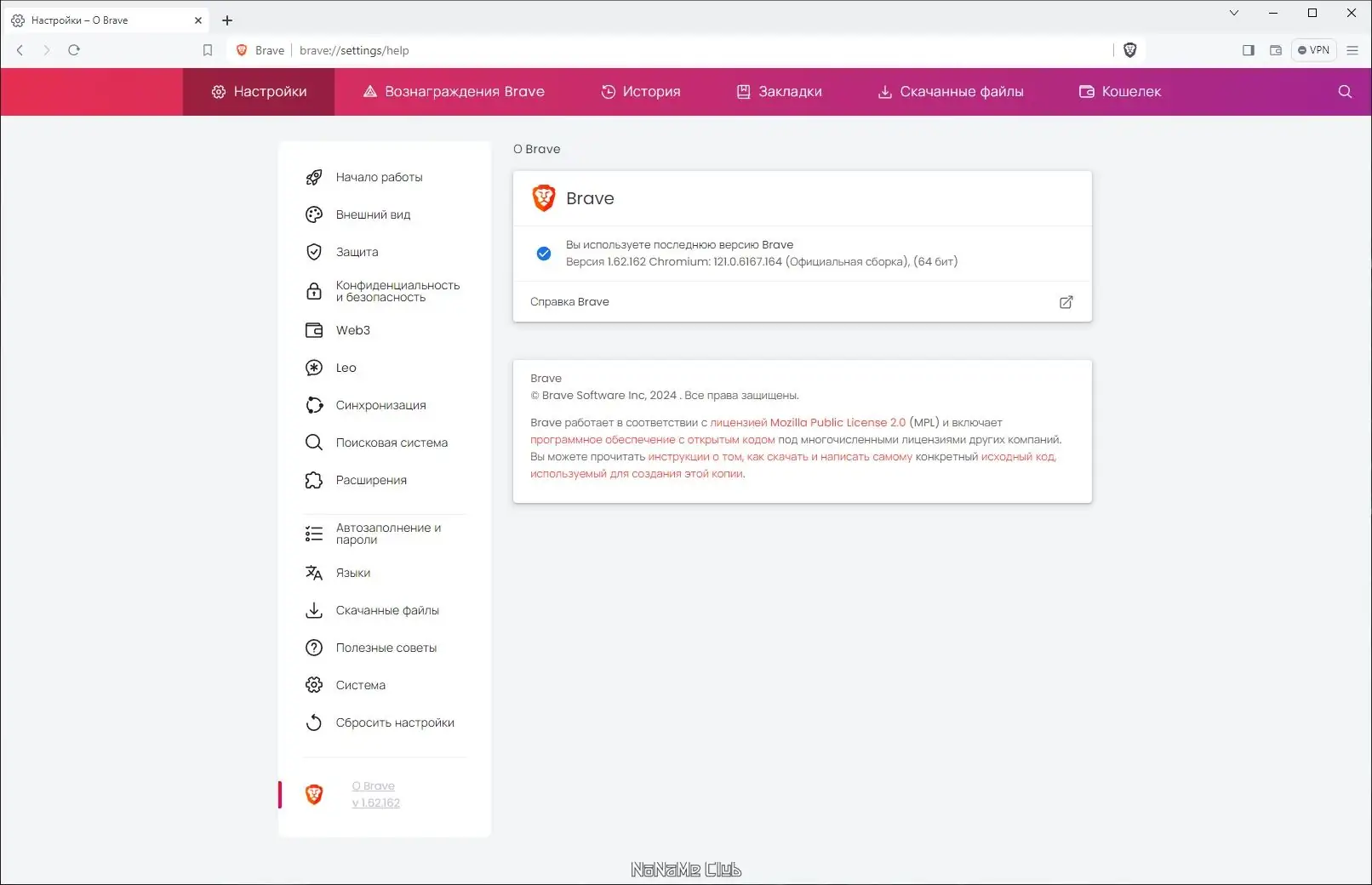1372x885 pixels.
Task: Click the question mark icon for Полезные советы
Action: [x=314, y=648]
